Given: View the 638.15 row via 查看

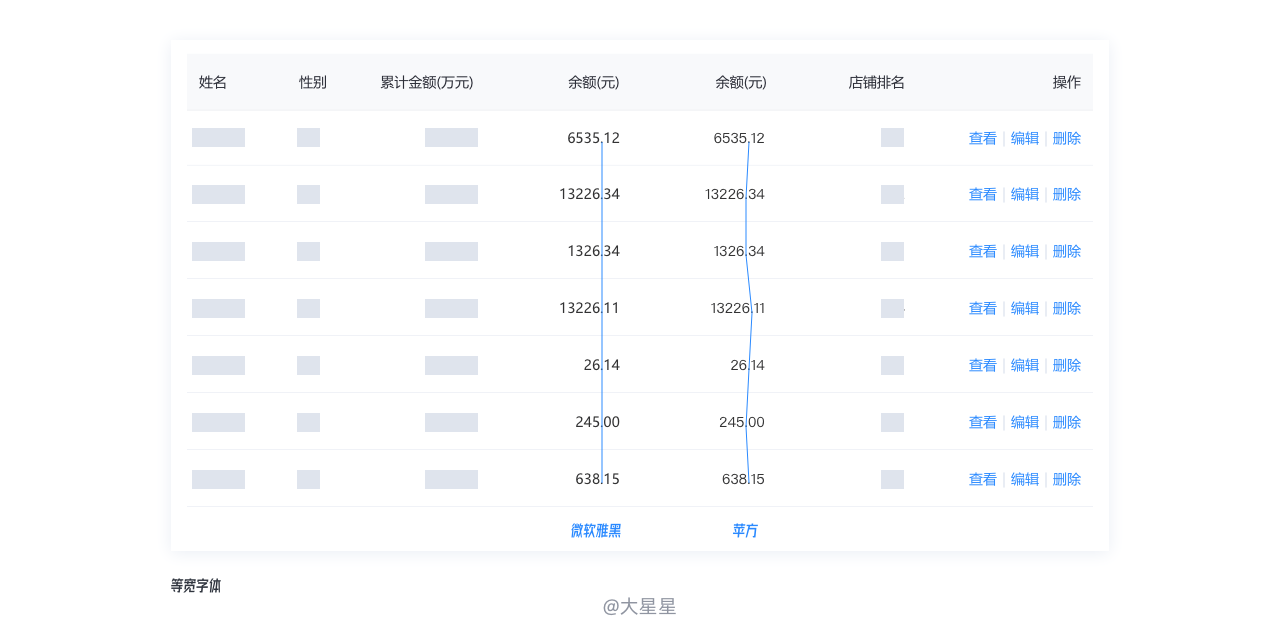Looking at the screenshot, I should [982, 479].
